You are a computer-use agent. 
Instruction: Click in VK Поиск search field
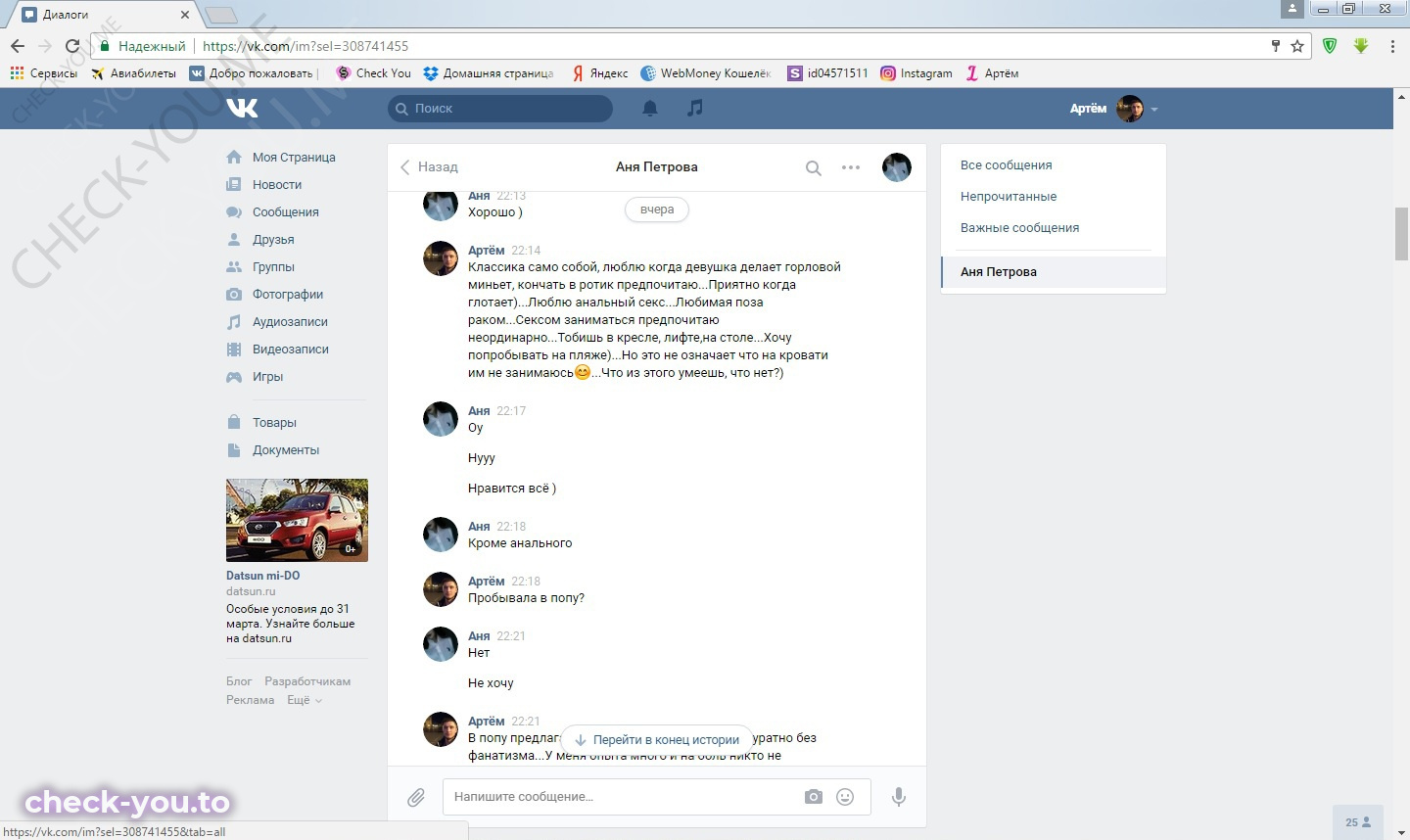[x=500, y=108]
